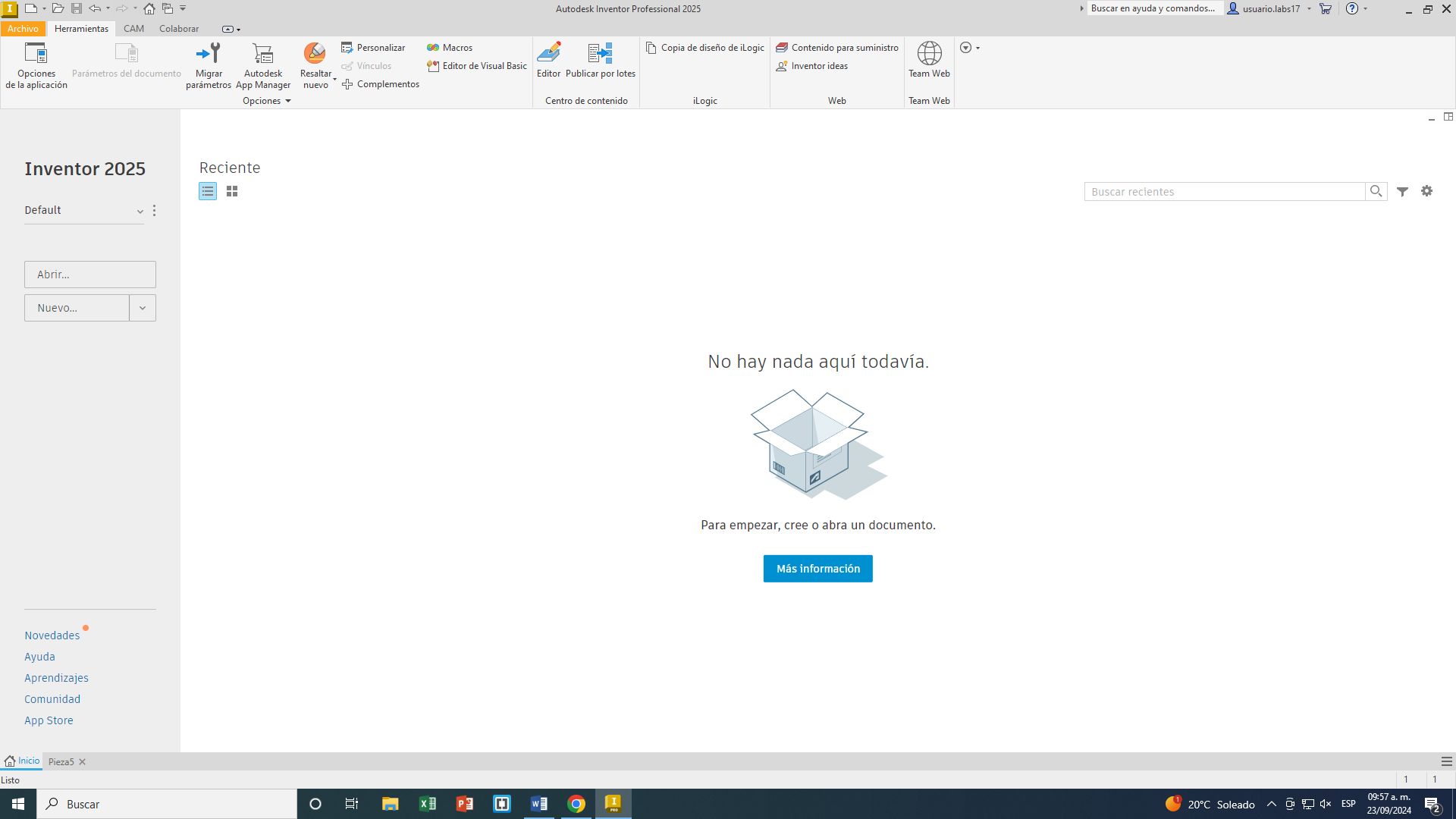Open Editor de Visual Basic
The image size is (1456, 819).
coord(477,66)
